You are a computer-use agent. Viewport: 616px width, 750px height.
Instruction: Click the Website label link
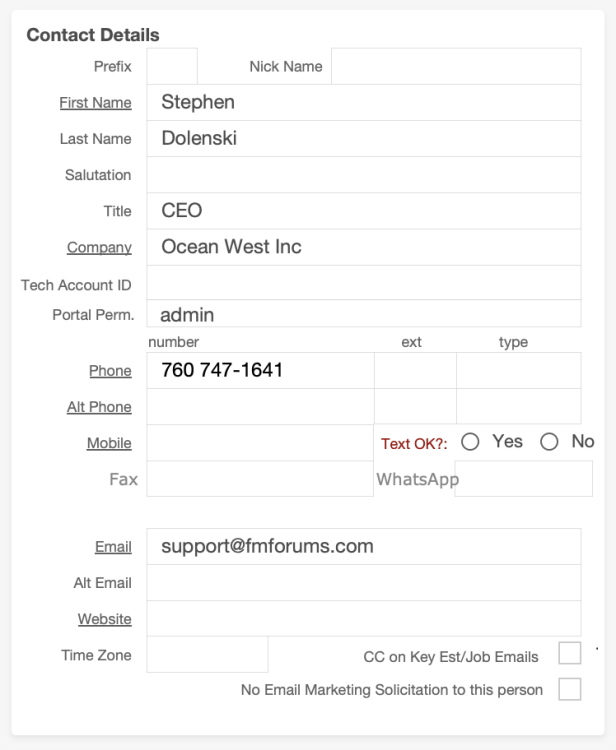pos(105,619)
